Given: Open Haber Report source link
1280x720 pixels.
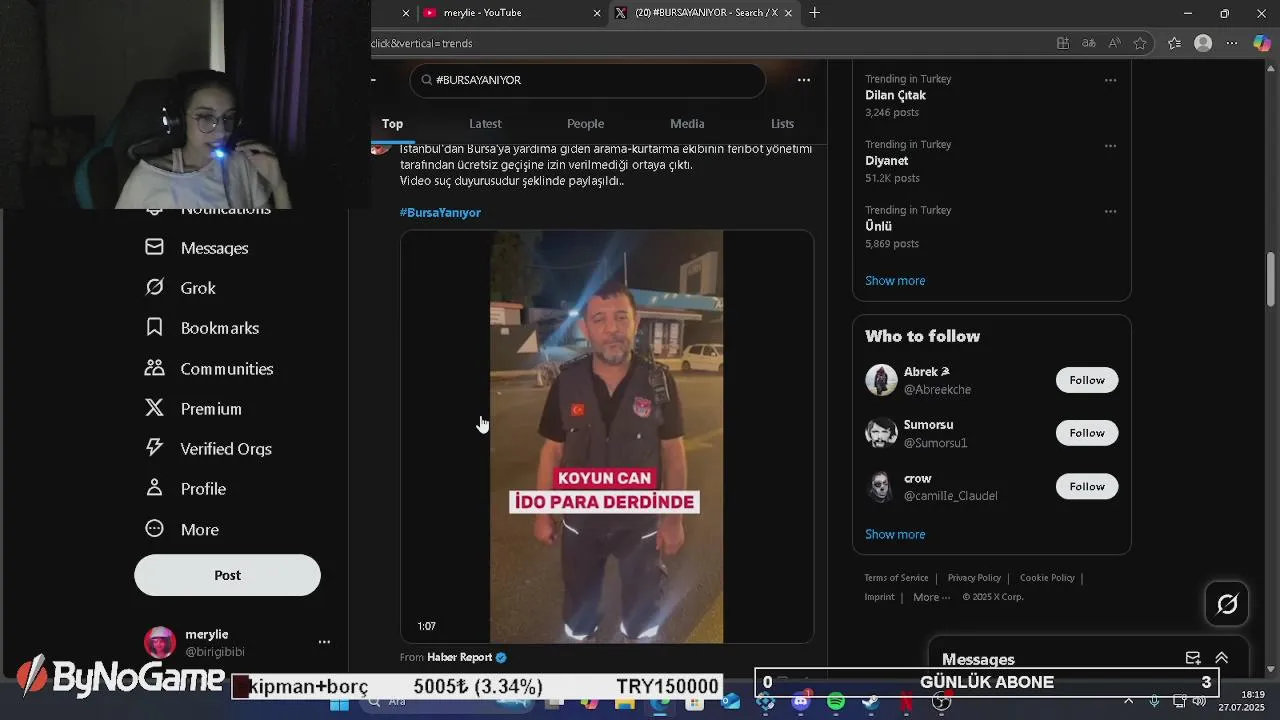Looking at the screenshot, I should tap(460, 657).
